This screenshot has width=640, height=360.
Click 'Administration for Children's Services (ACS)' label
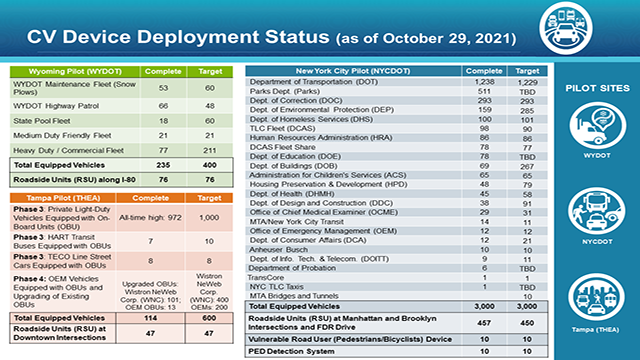click(x=328, y=175)
